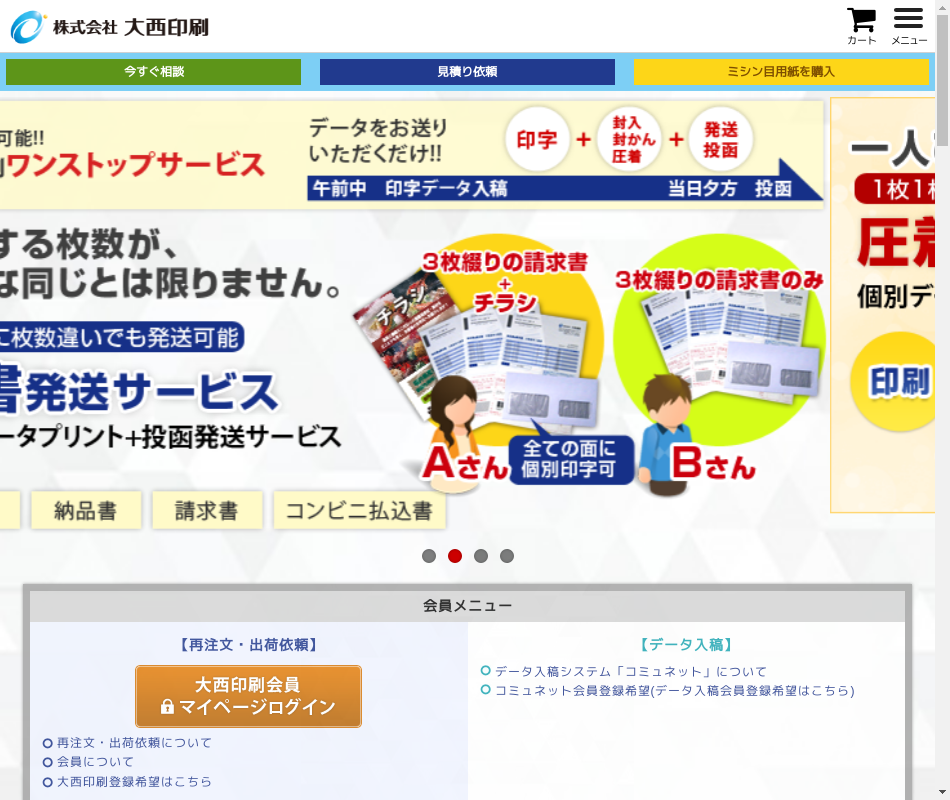Click the blue 見積り依頼 button

467,72
